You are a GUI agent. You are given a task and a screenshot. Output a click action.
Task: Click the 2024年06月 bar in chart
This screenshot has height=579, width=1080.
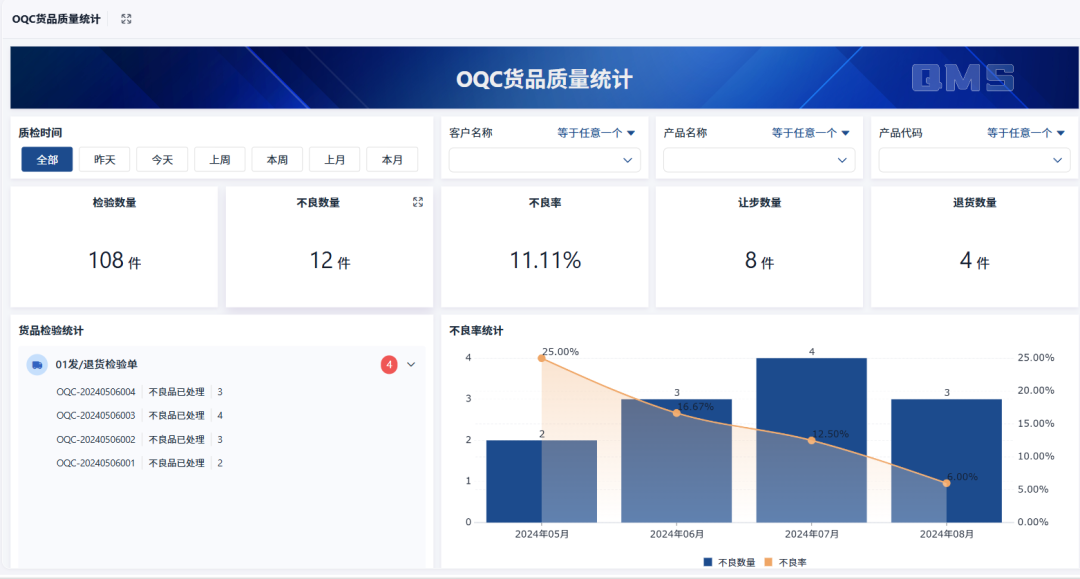[x=676, y=461]
